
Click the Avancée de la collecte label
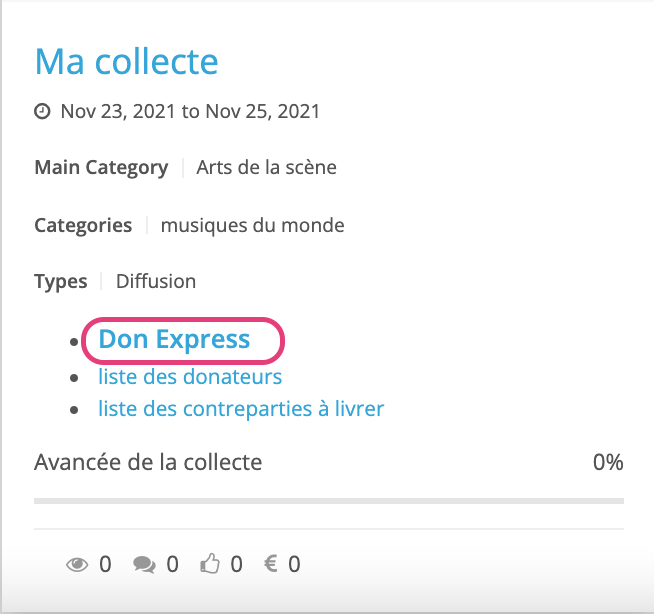(x=148, y=462)
